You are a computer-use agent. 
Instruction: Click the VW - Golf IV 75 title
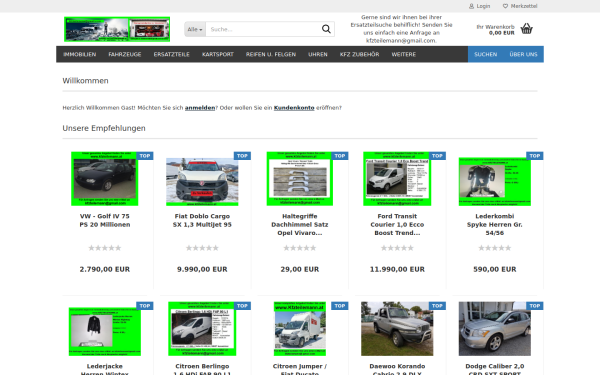point(104,220)
